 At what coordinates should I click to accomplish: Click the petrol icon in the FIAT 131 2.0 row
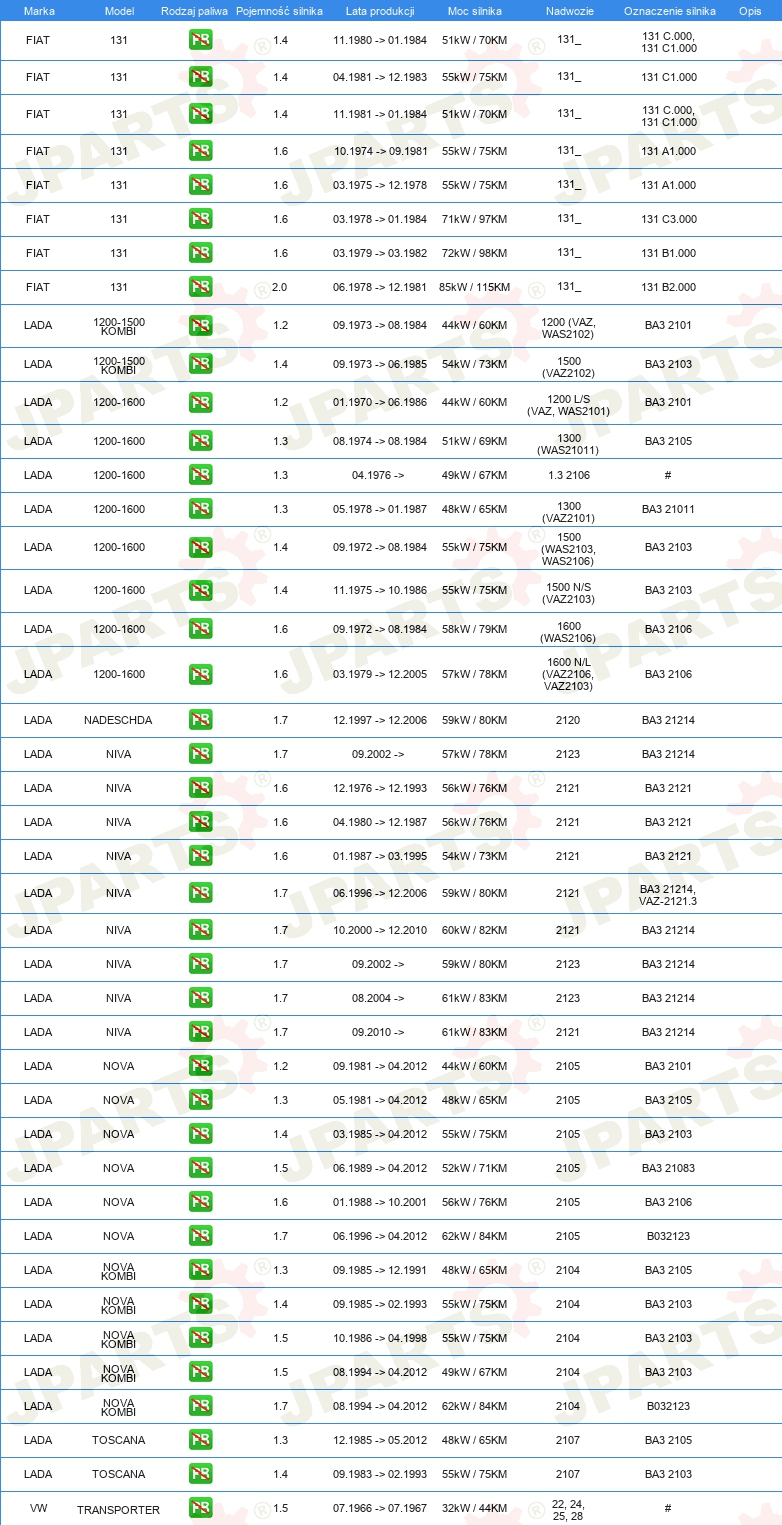[x=200, y=287]
